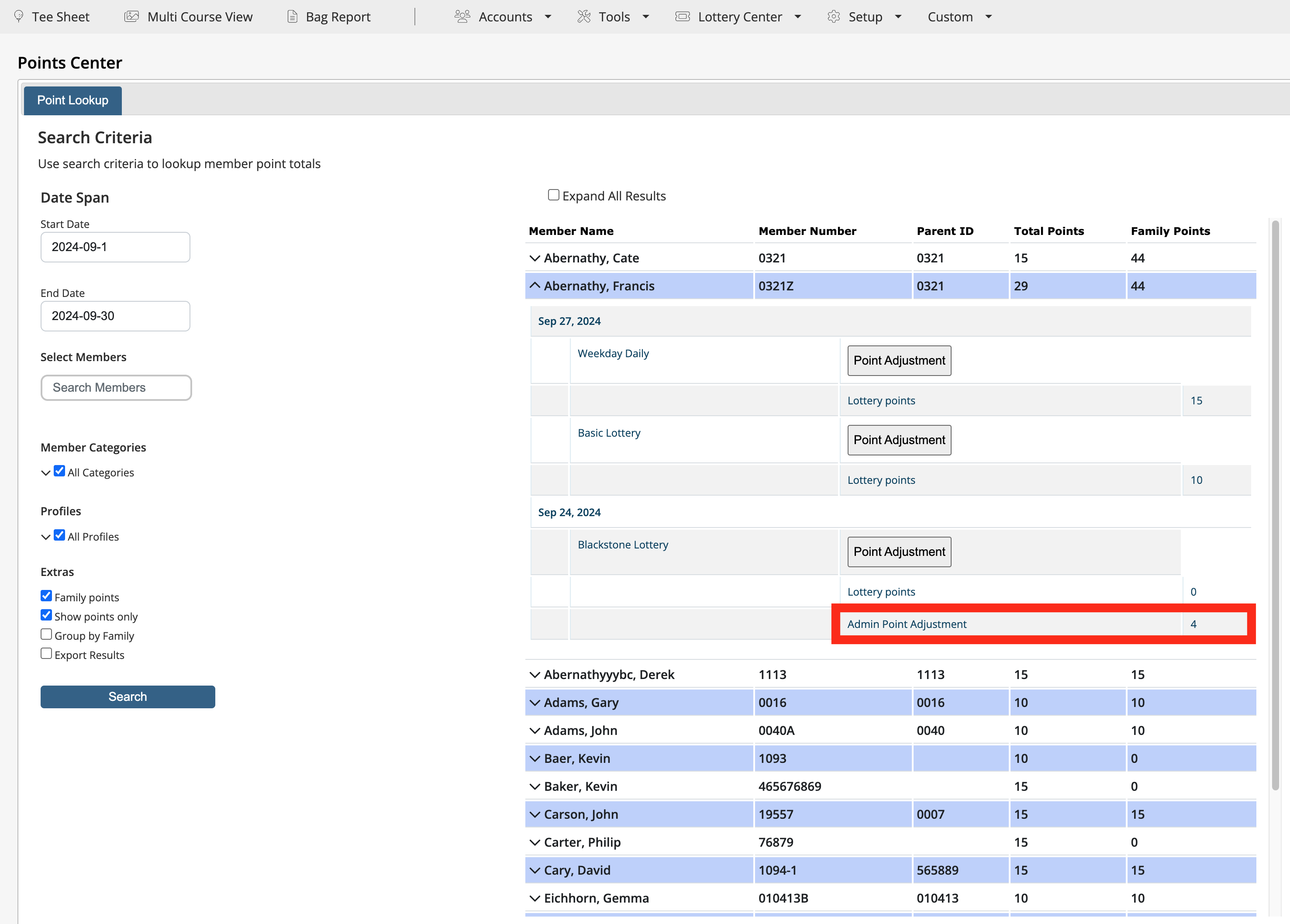Open the Tee Sheet menu item
The height and width of the screenshot is (924, 1290).
pos(51,17)
